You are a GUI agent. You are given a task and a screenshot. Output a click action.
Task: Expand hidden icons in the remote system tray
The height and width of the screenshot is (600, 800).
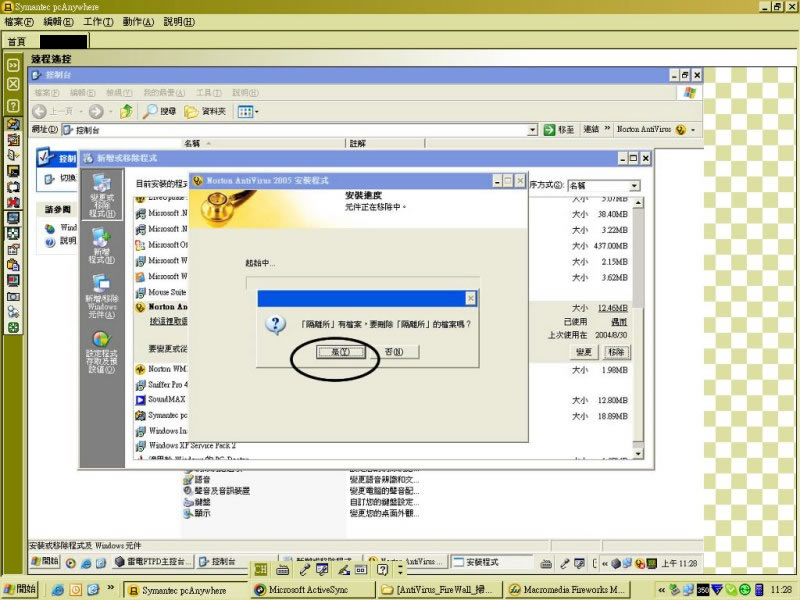coord(605,563)
